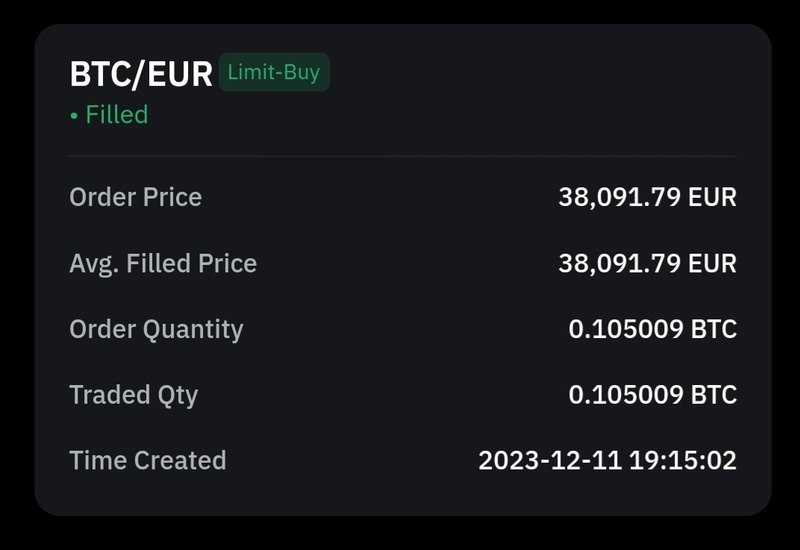Select the Avg. Filled Price label
The image size is (800, 550).
coord(163,263)
